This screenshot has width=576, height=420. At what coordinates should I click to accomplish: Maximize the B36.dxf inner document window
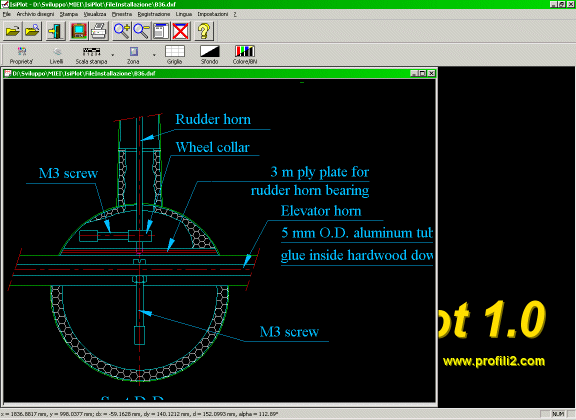click(x=423, y=73)
